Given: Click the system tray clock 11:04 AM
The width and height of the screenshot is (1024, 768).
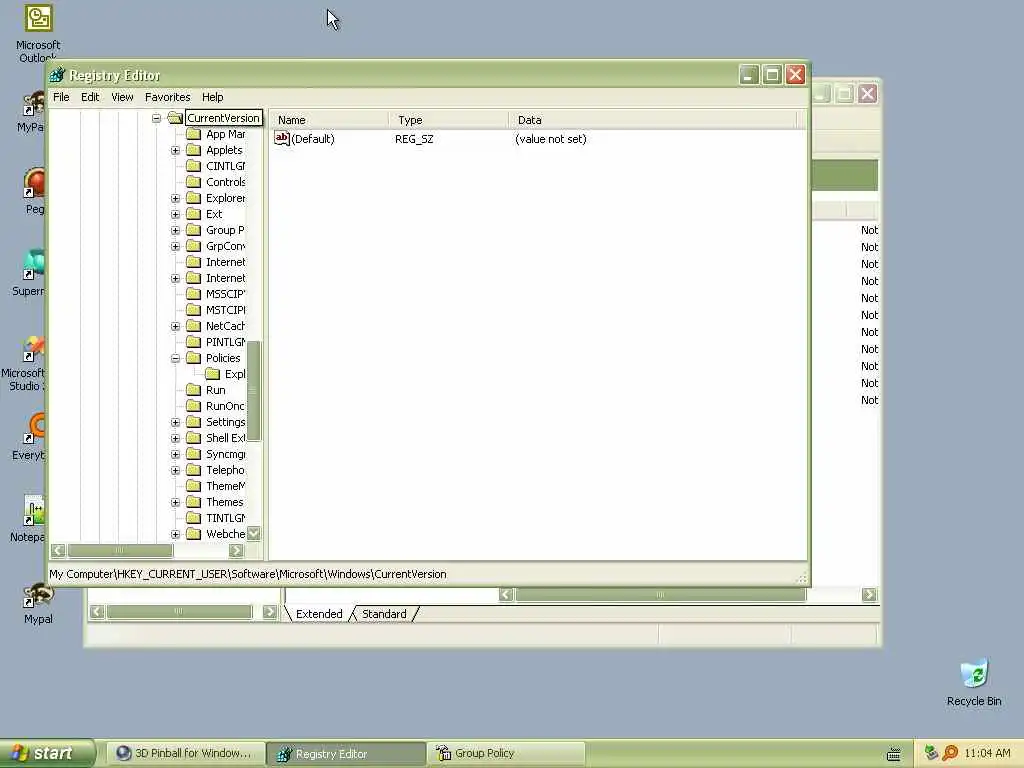Looking at the screenshot, I should (x=987, y=753).
